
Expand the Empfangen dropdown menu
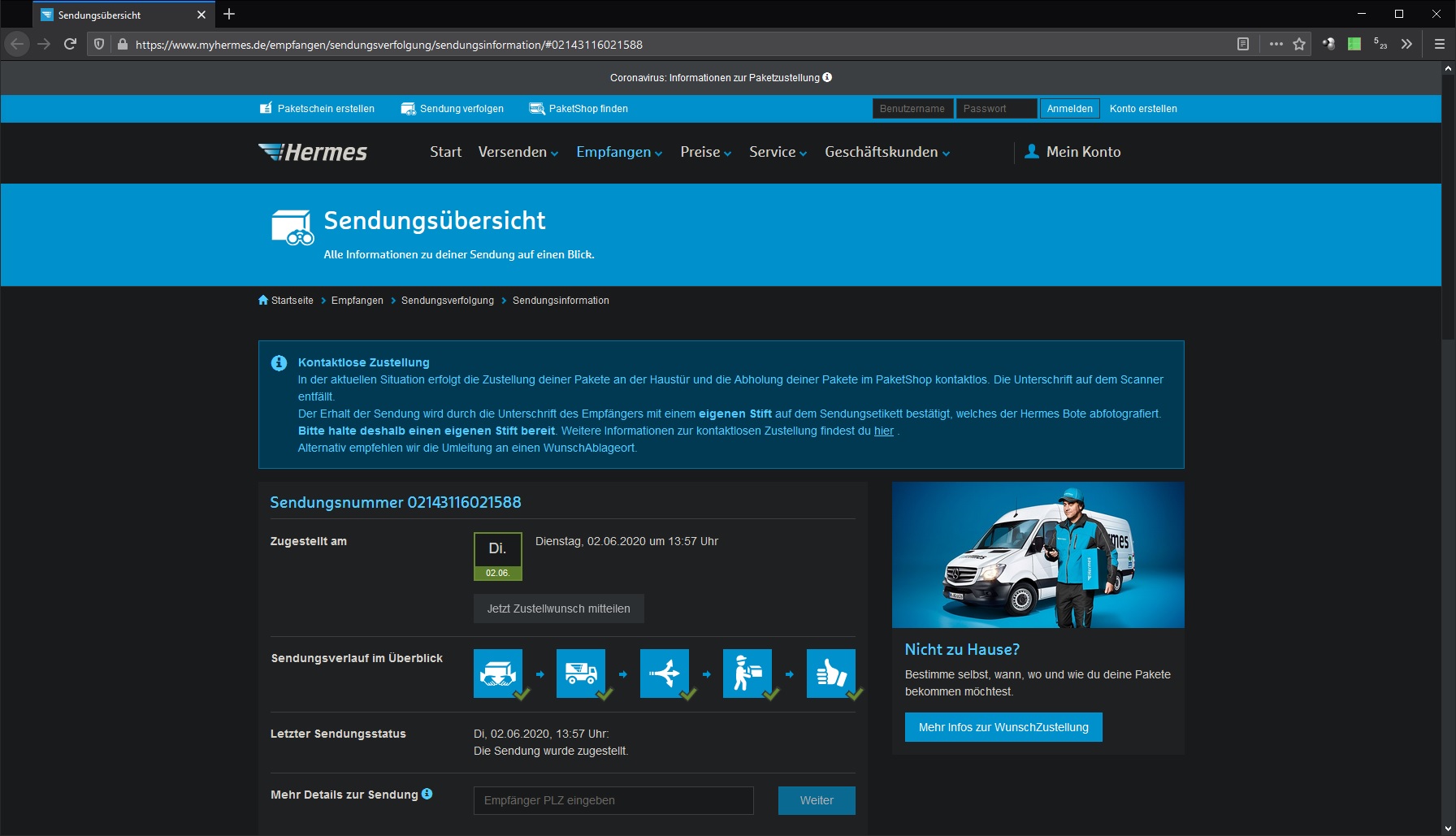[619, 152]
